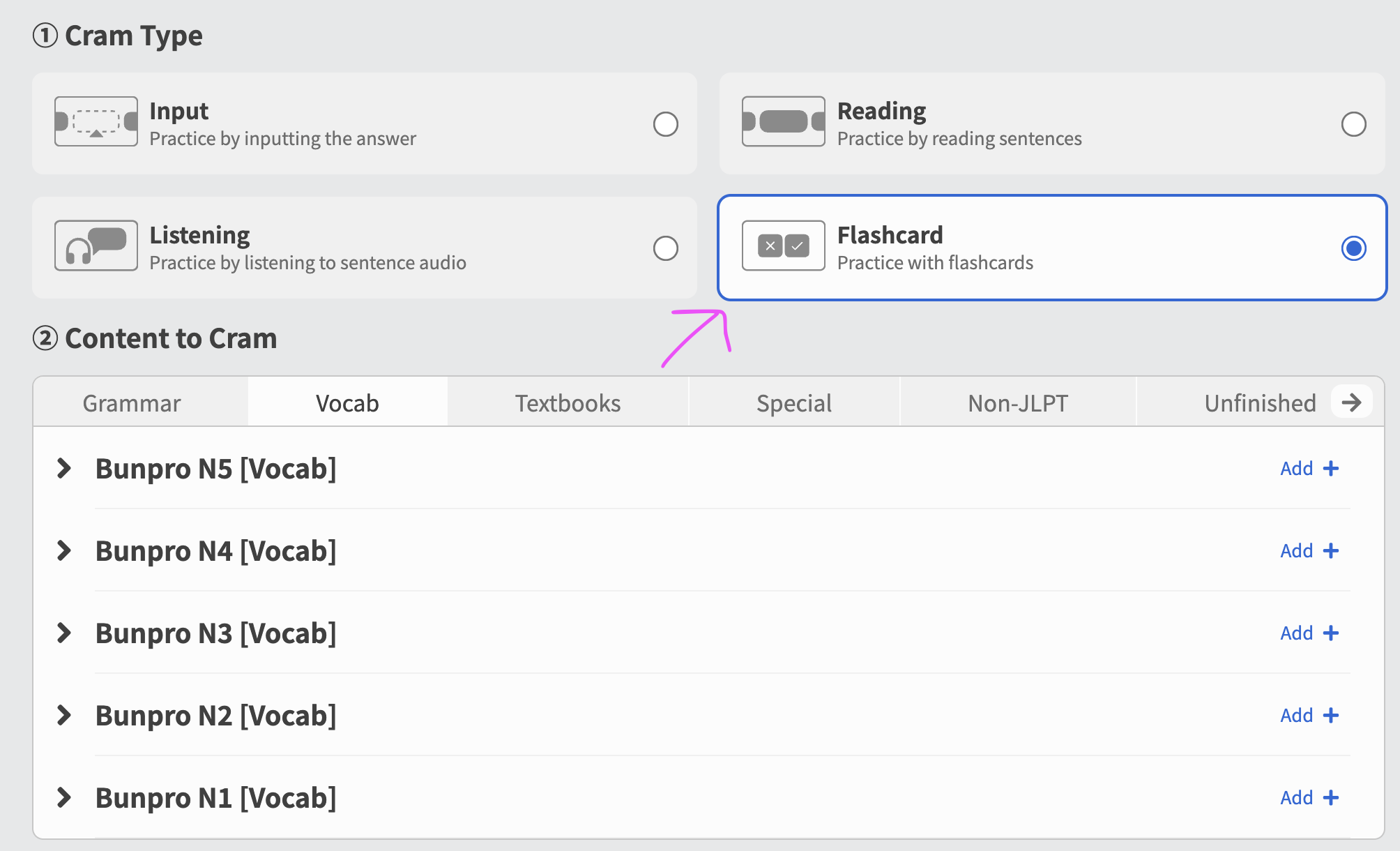Click the plus icon for Bunpro N1 Vocab
Viewport: 1400px width, 851px height.
tap(1331, 797)
